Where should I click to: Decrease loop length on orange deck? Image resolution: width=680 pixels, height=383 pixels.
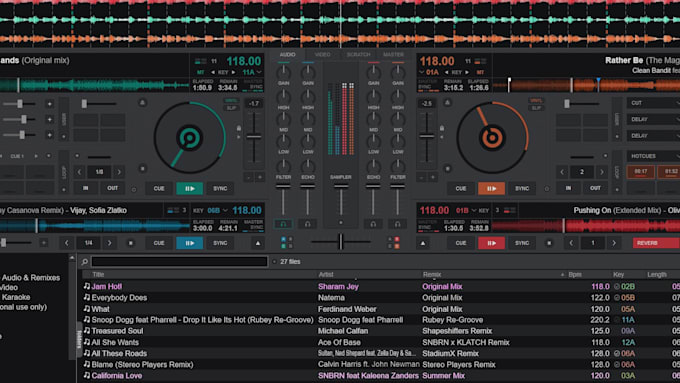pyautogui.click(x=562, y=172)
